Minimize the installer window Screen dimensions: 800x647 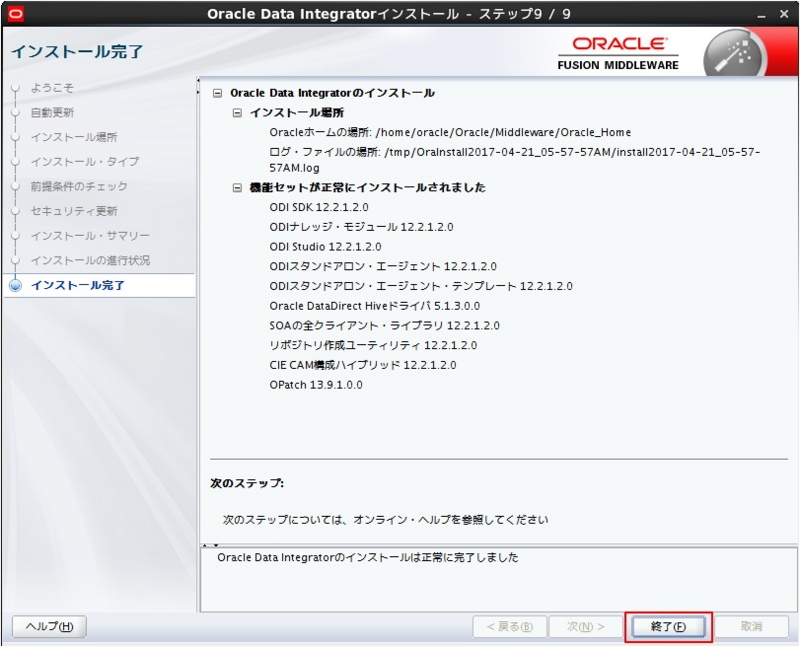click(x=761, y=15)
